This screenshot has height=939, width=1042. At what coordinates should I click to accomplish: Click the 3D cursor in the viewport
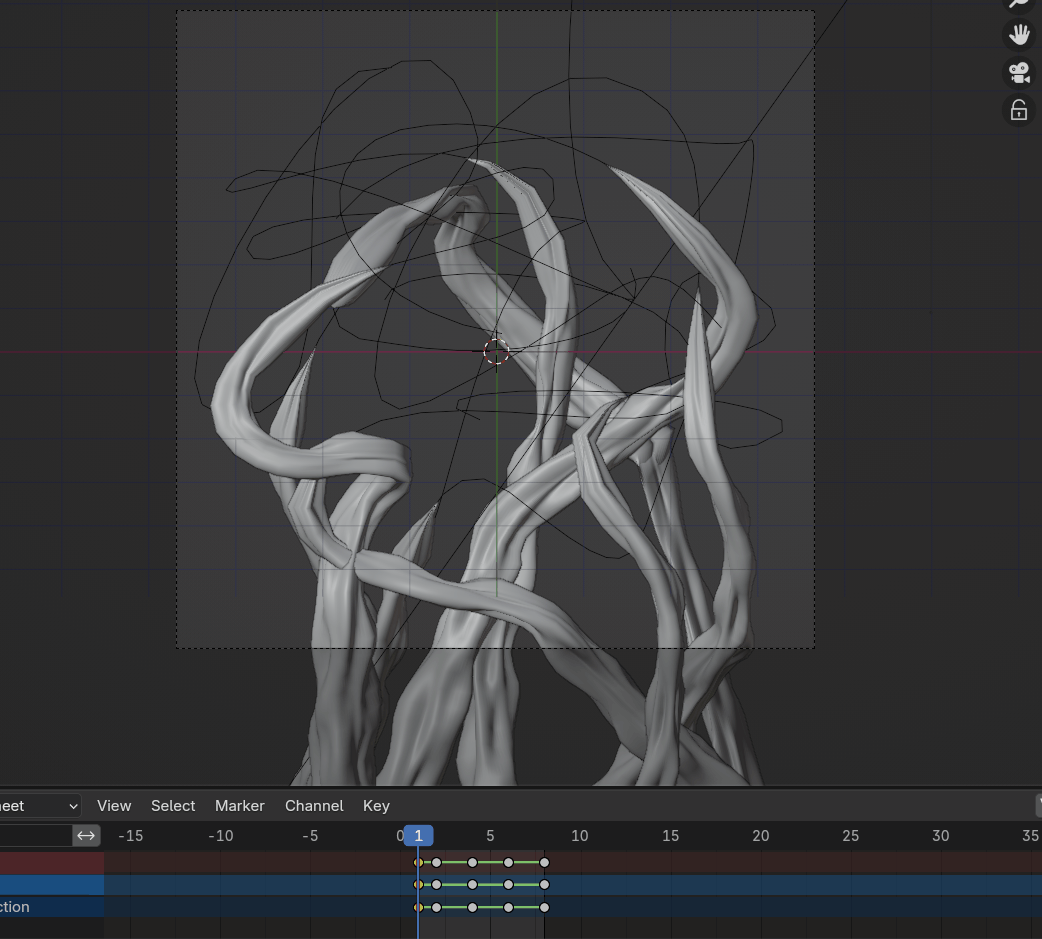tap(496, 351)
